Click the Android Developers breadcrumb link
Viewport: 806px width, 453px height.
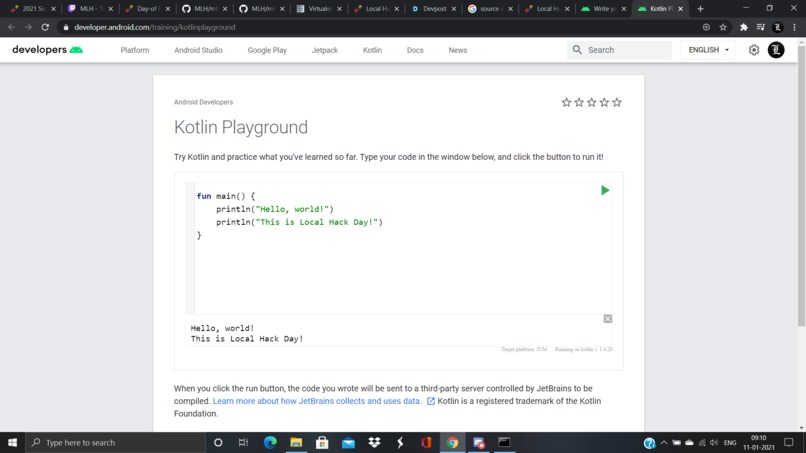204,102
